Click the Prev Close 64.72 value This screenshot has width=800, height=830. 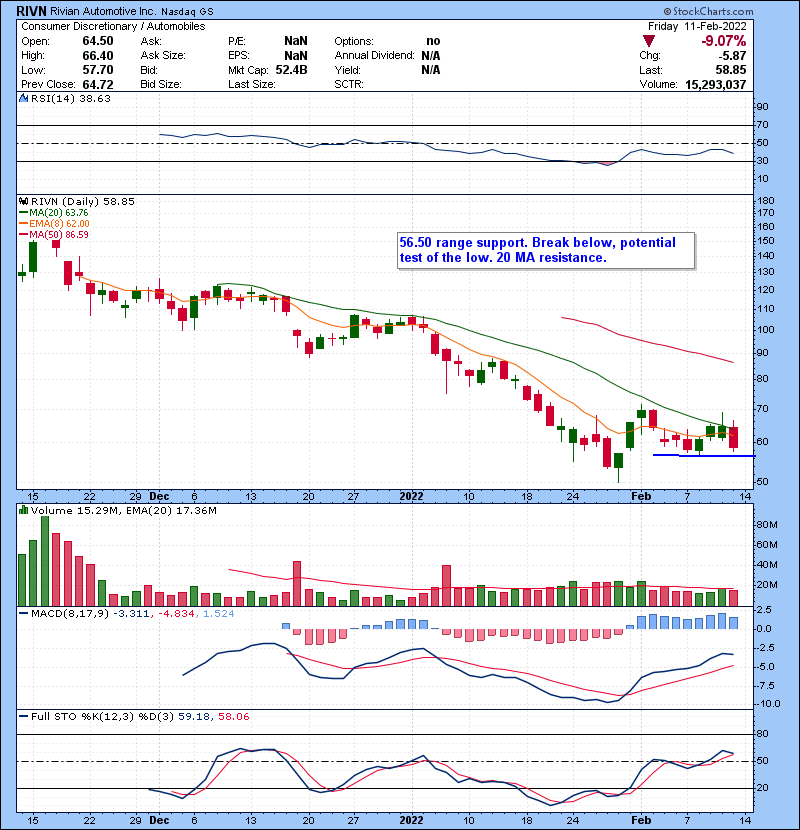click(x=98, y=84)
